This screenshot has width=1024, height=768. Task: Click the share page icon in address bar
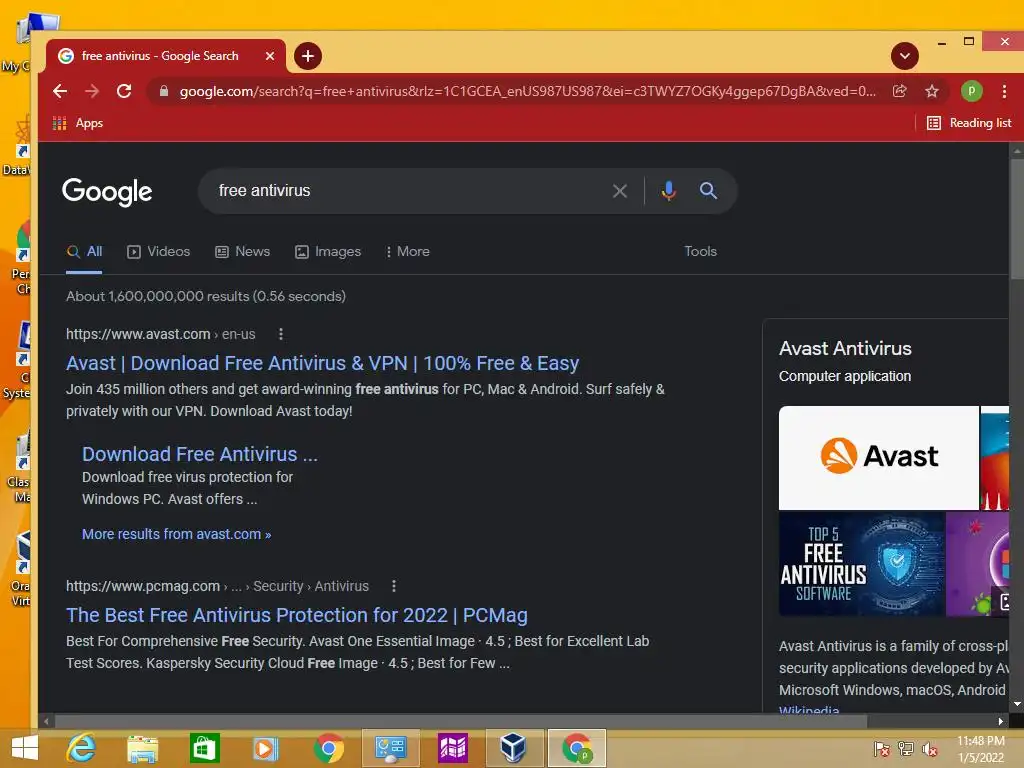[900, 91]
